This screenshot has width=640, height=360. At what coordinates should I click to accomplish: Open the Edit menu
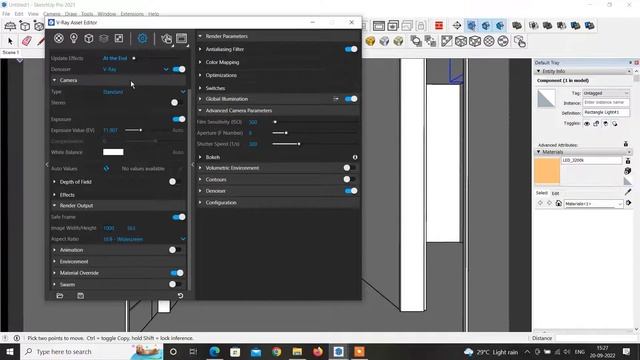click(x=19, y=14)
